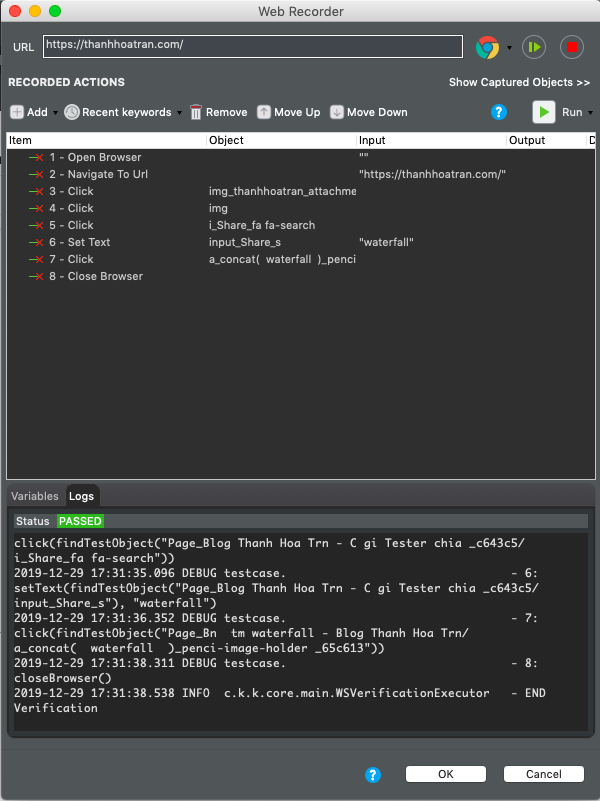The width and height of the screenshot is (600, 801).
Task: Select step 5 - Click row
Action: [301, 225]
